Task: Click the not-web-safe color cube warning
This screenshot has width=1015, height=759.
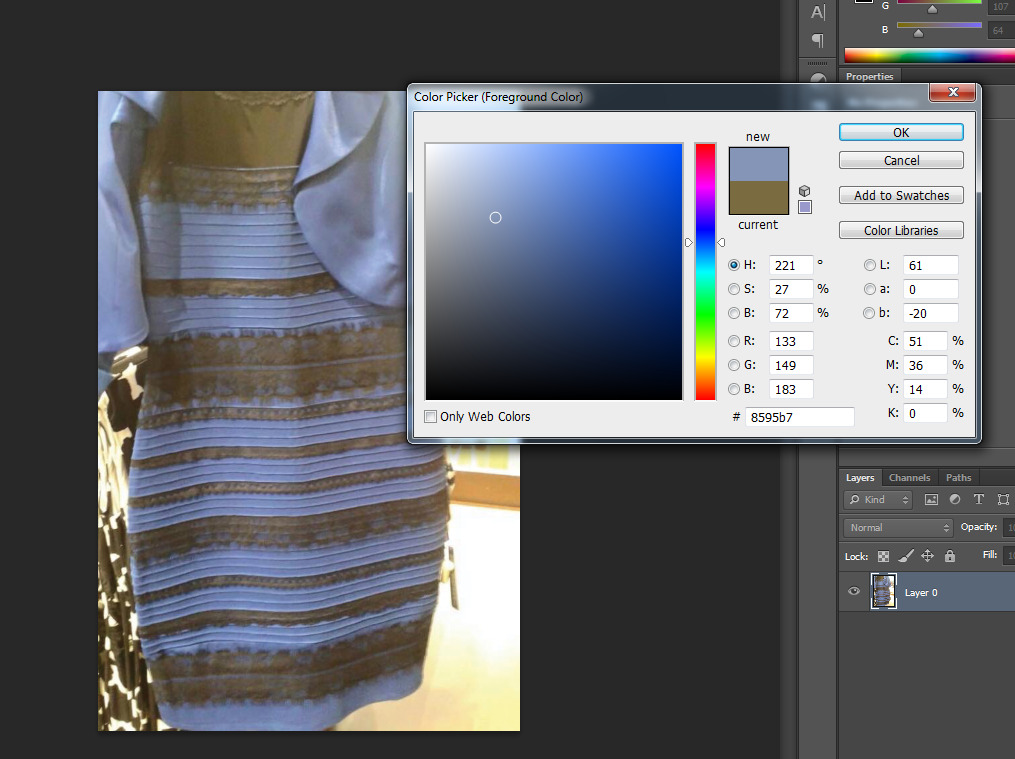Action: coord(805,191)
